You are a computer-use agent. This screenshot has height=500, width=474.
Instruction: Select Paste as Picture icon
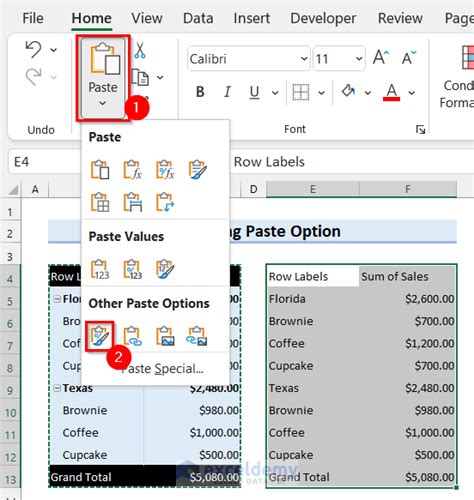coord(165,336)
